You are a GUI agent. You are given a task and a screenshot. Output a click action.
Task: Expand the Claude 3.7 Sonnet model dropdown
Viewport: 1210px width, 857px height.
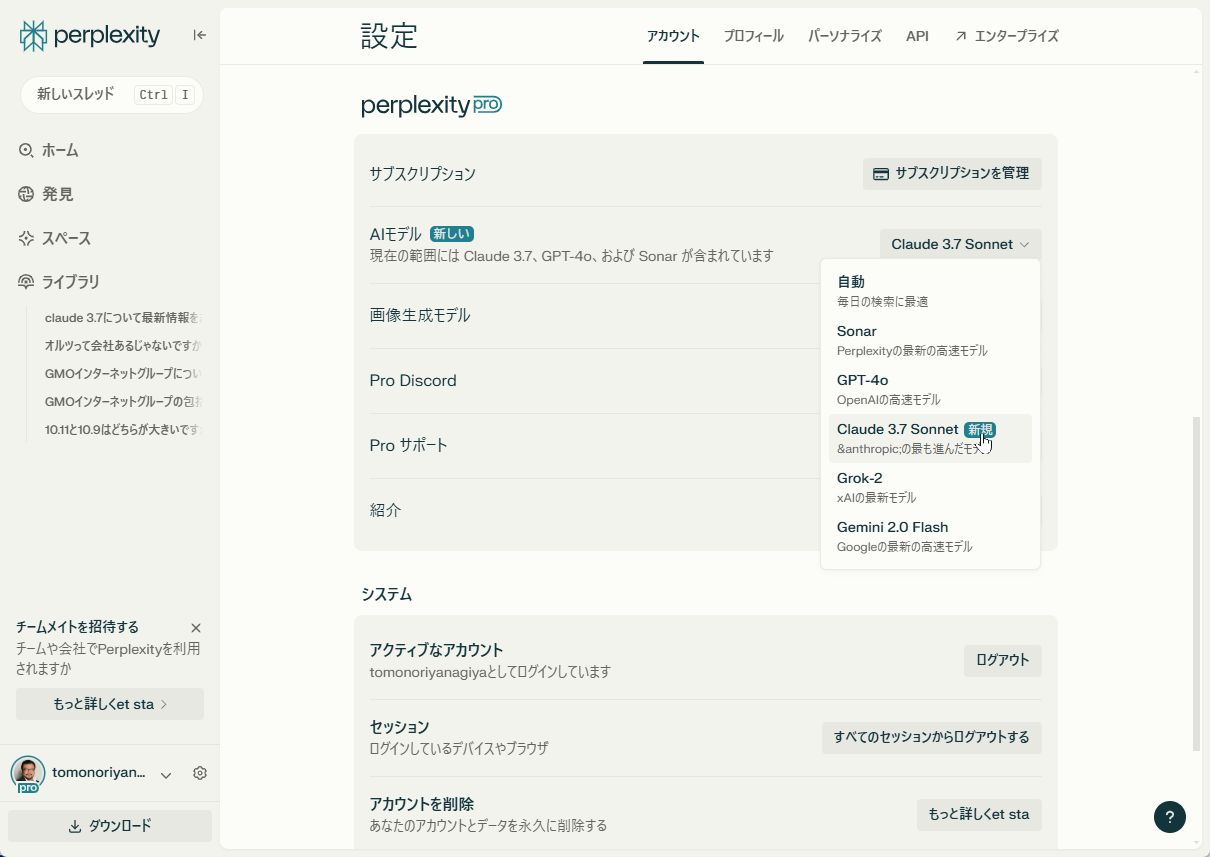point(960,244)
